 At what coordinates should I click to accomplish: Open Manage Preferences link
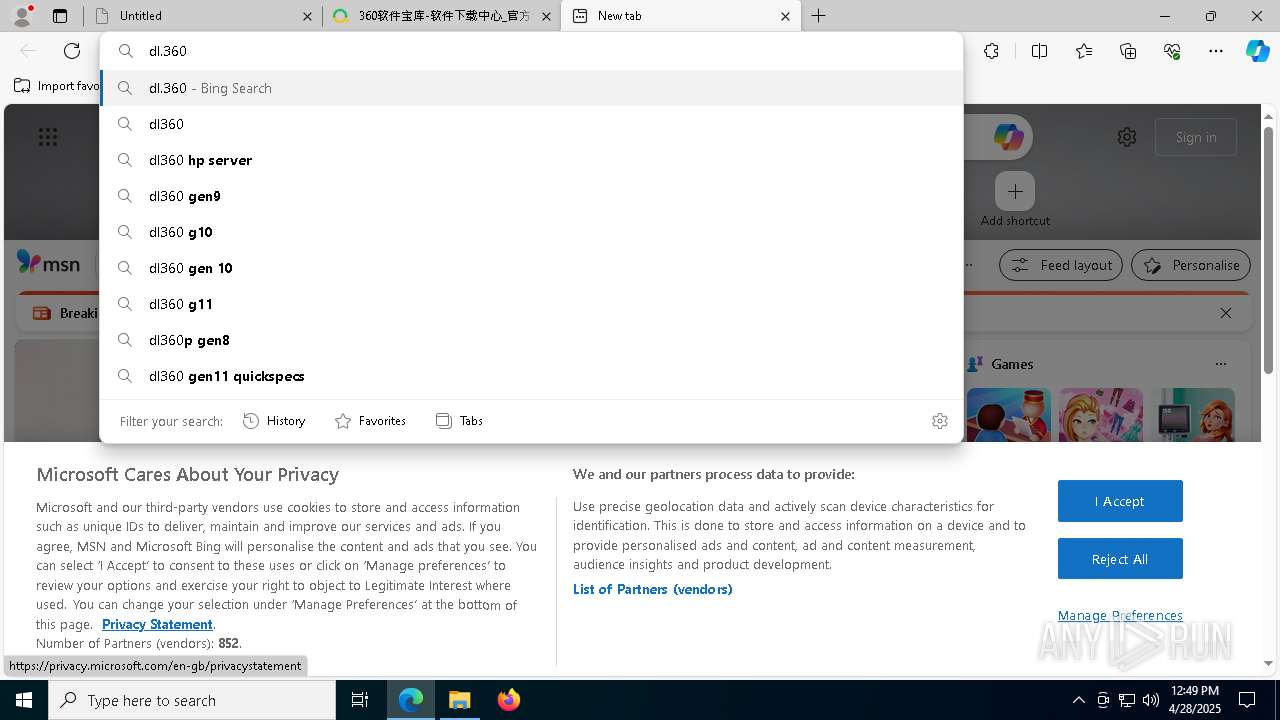click(1120, 615)
